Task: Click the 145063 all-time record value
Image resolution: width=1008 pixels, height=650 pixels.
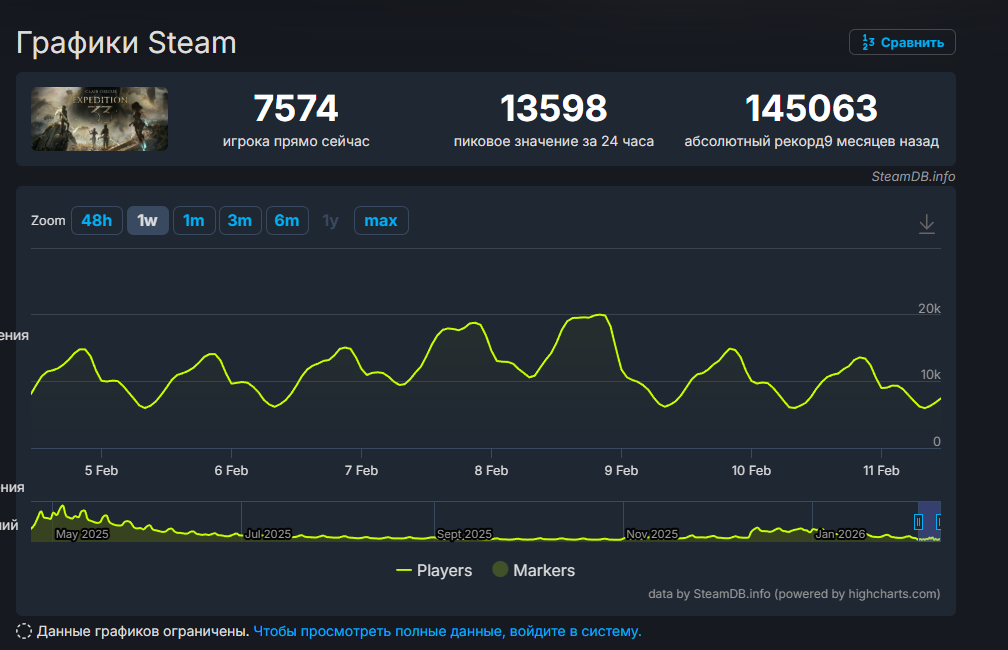Action: [811, 108]
